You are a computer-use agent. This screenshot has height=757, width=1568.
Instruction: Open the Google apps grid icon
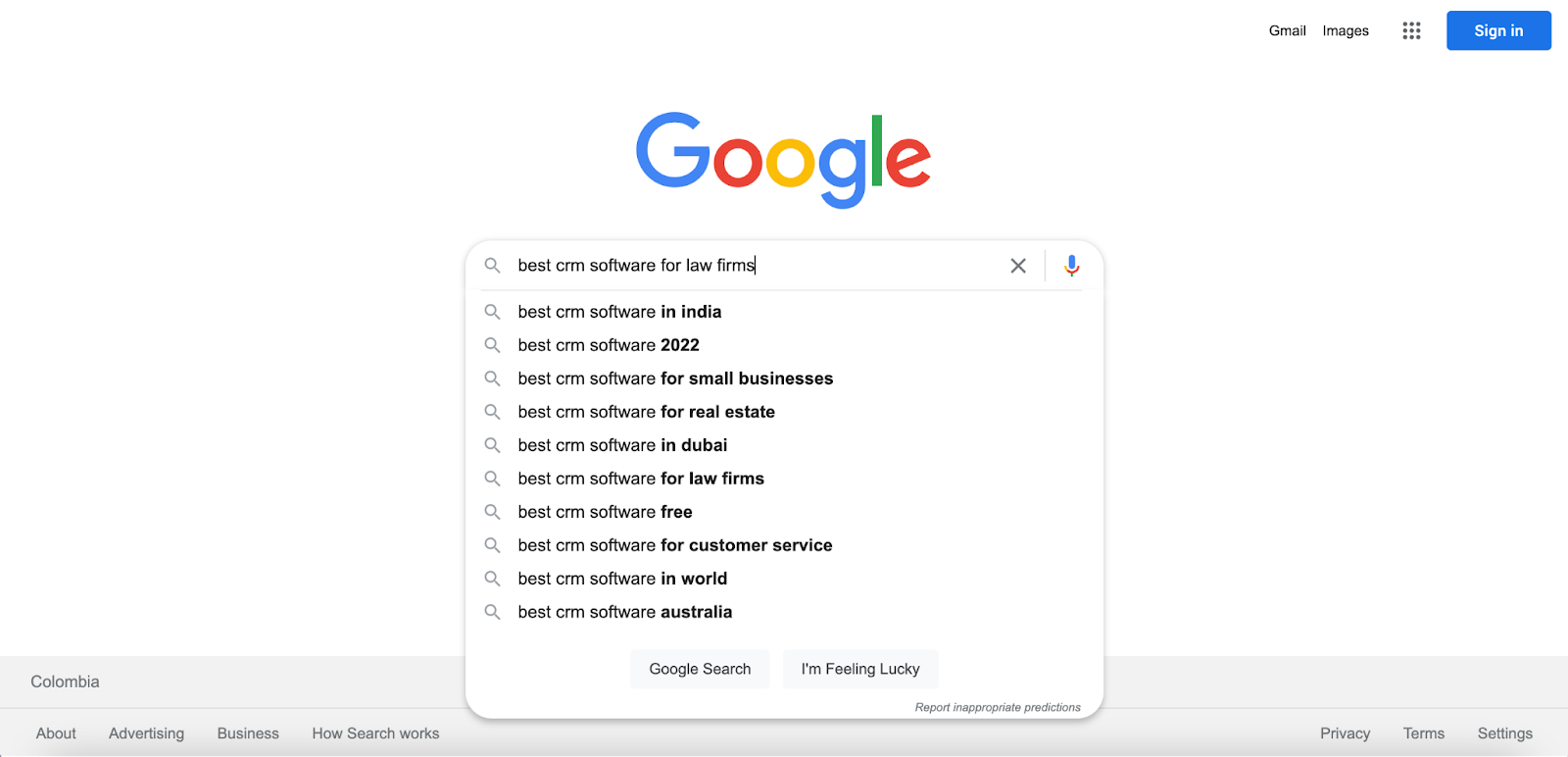coord(1411,30)
